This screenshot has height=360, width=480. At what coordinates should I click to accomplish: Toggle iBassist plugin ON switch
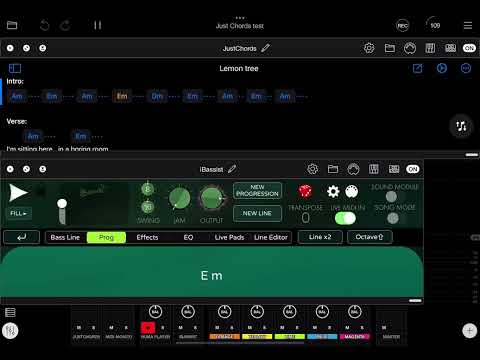click(413, 169)
